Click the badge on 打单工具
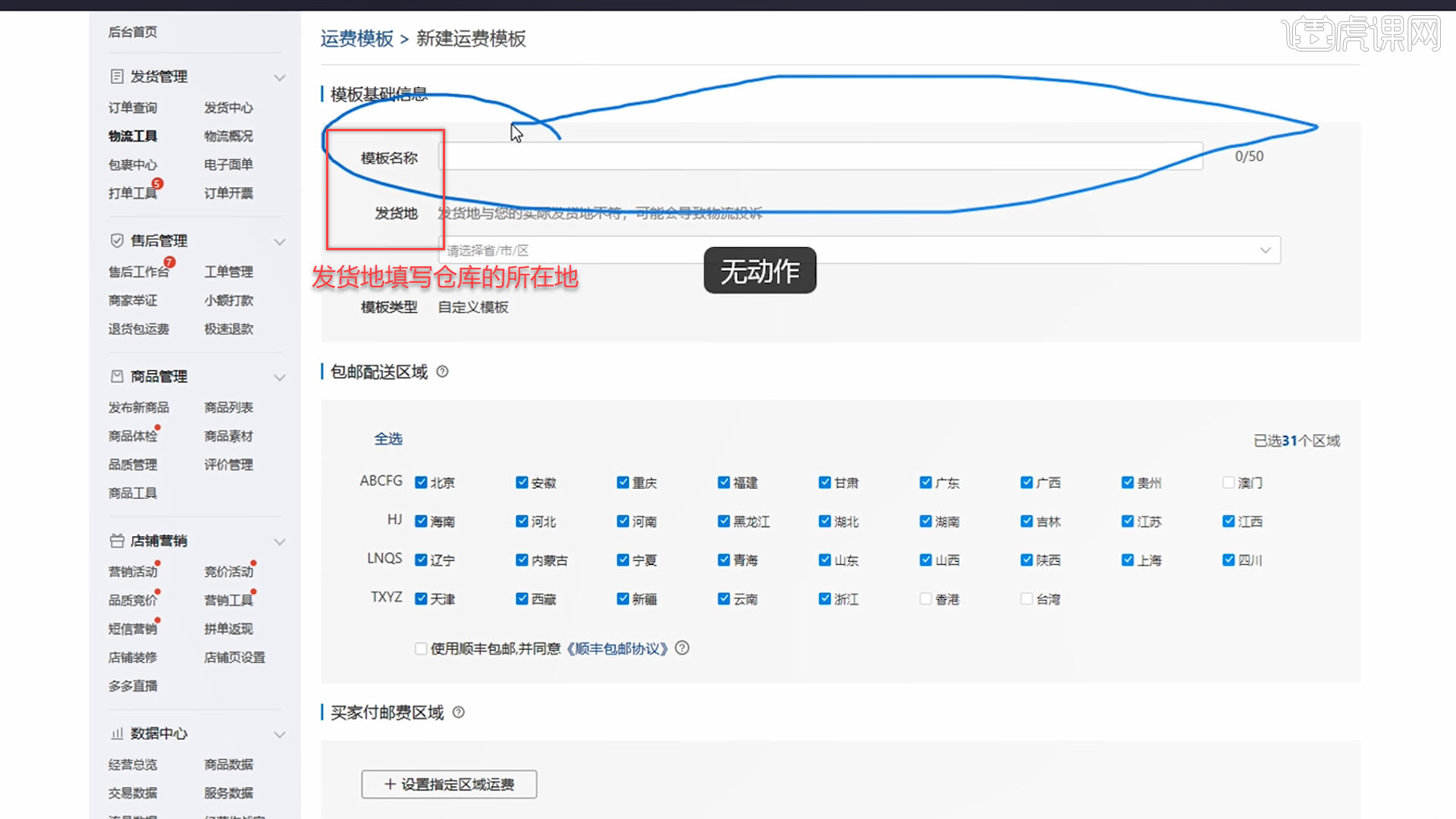 point(157,184)
